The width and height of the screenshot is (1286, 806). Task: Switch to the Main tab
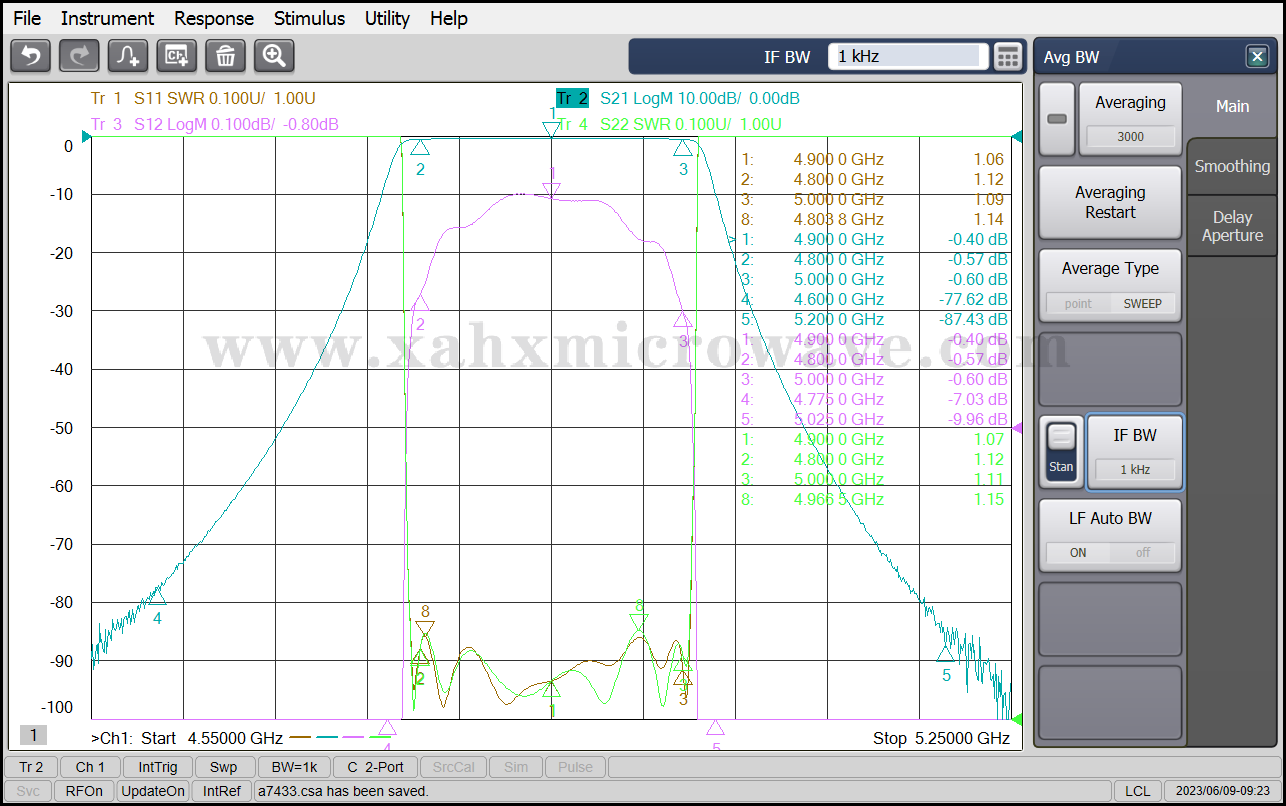tap(1232, 106)
